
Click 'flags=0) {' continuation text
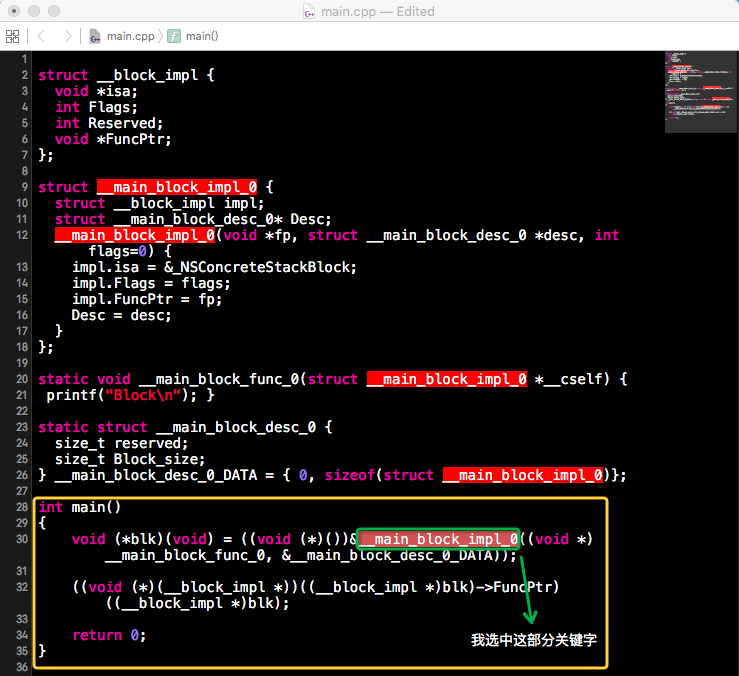(130, 251)
